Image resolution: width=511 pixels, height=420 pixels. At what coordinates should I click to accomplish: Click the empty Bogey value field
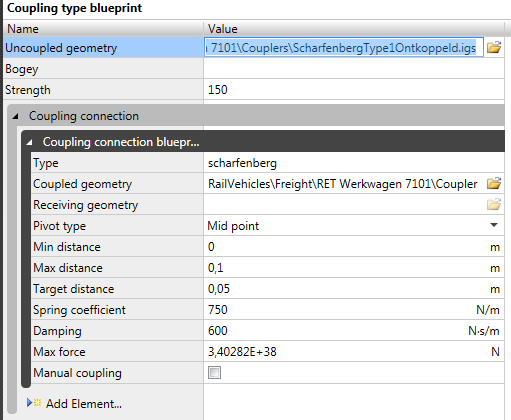(354, 69)
